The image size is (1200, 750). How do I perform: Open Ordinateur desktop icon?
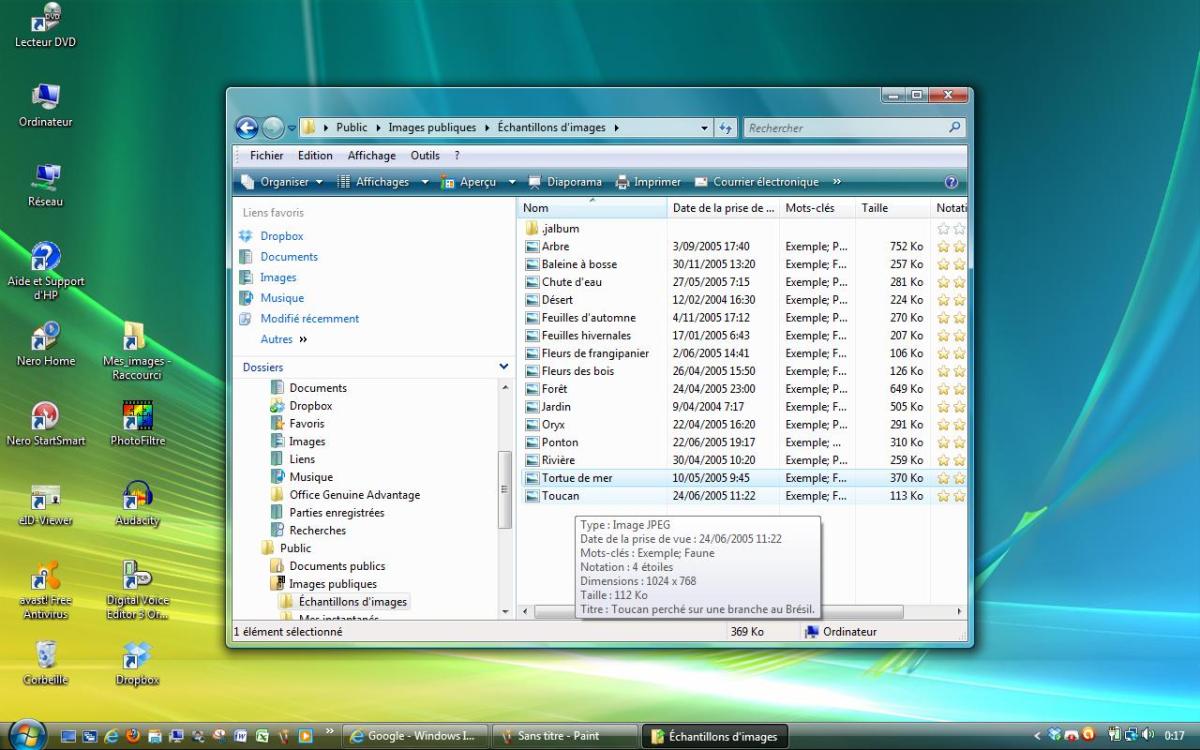(46, 106)
